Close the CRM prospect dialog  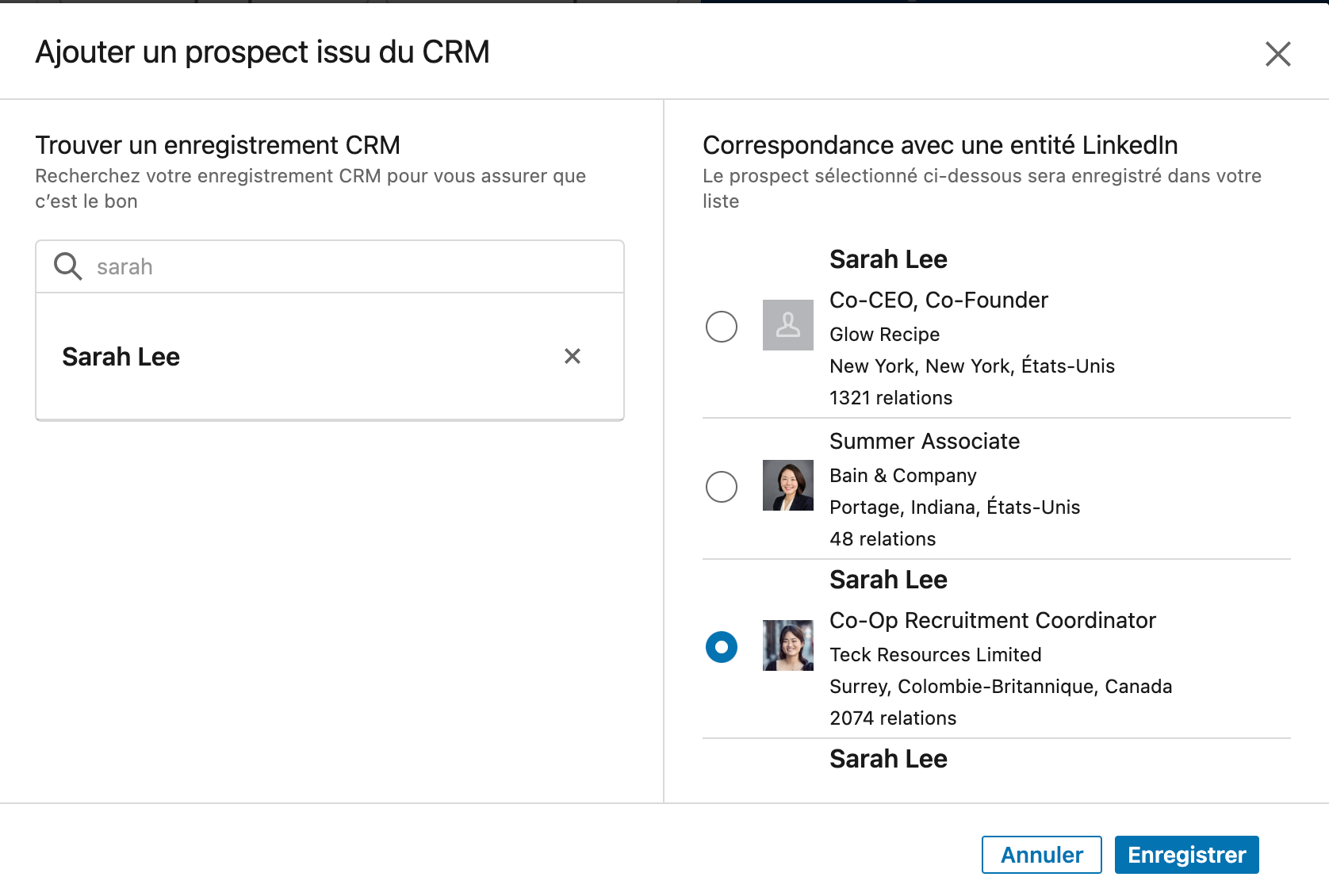click(x=1277, y=54)
